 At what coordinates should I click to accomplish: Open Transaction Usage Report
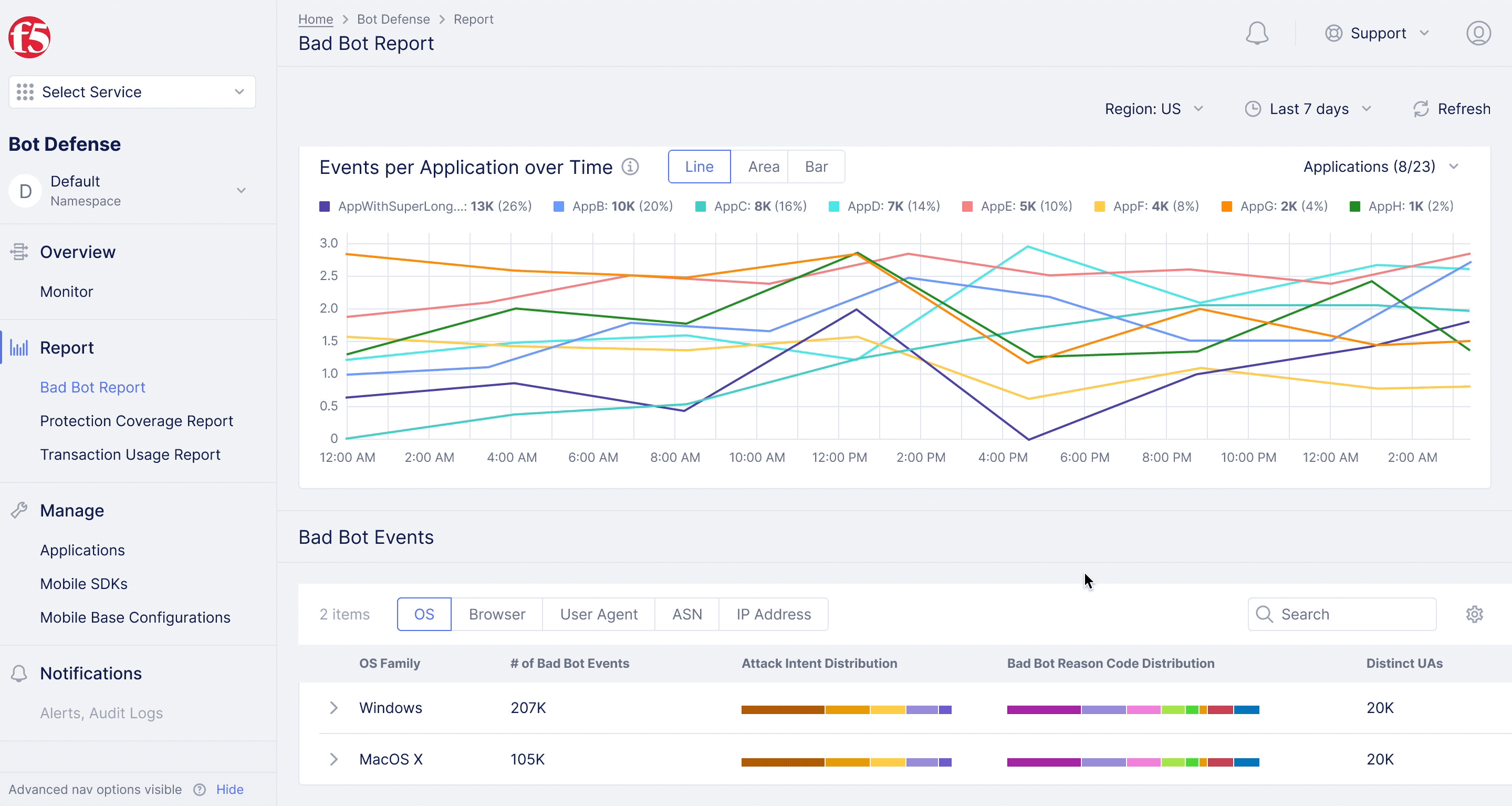point(130,455)
